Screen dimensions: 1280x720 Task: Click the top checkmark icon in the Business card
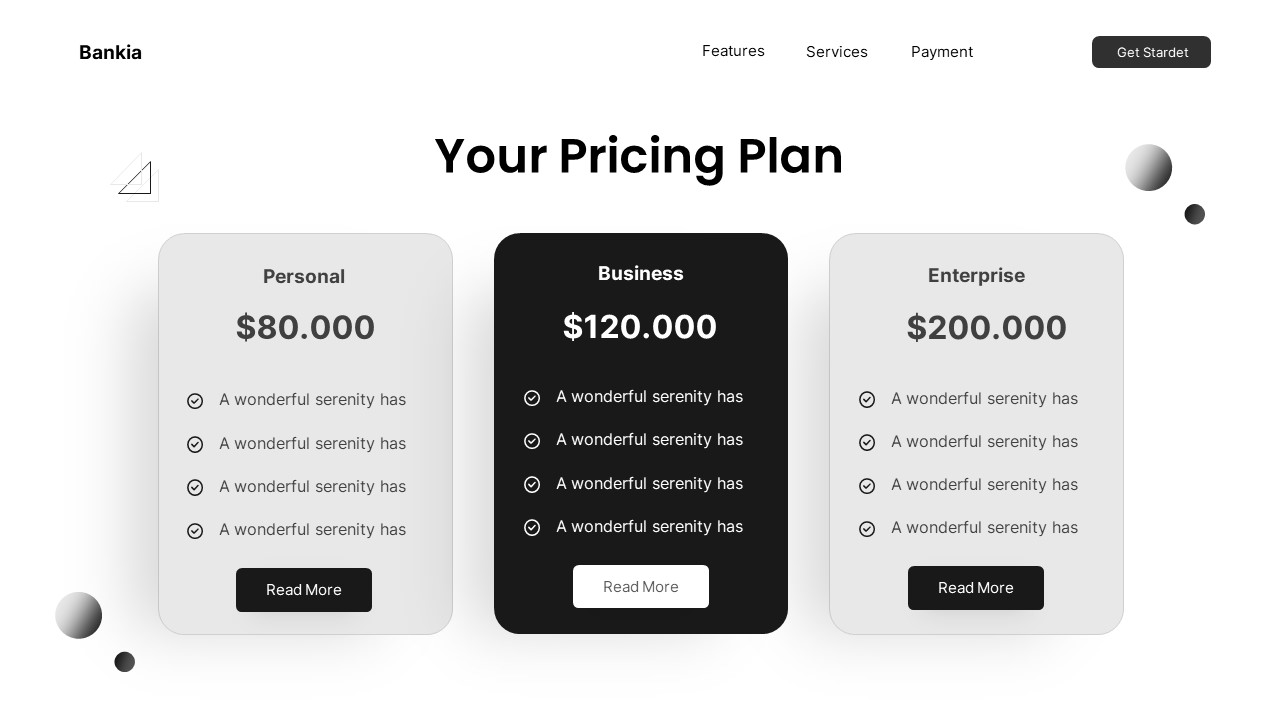coord(532,398)
